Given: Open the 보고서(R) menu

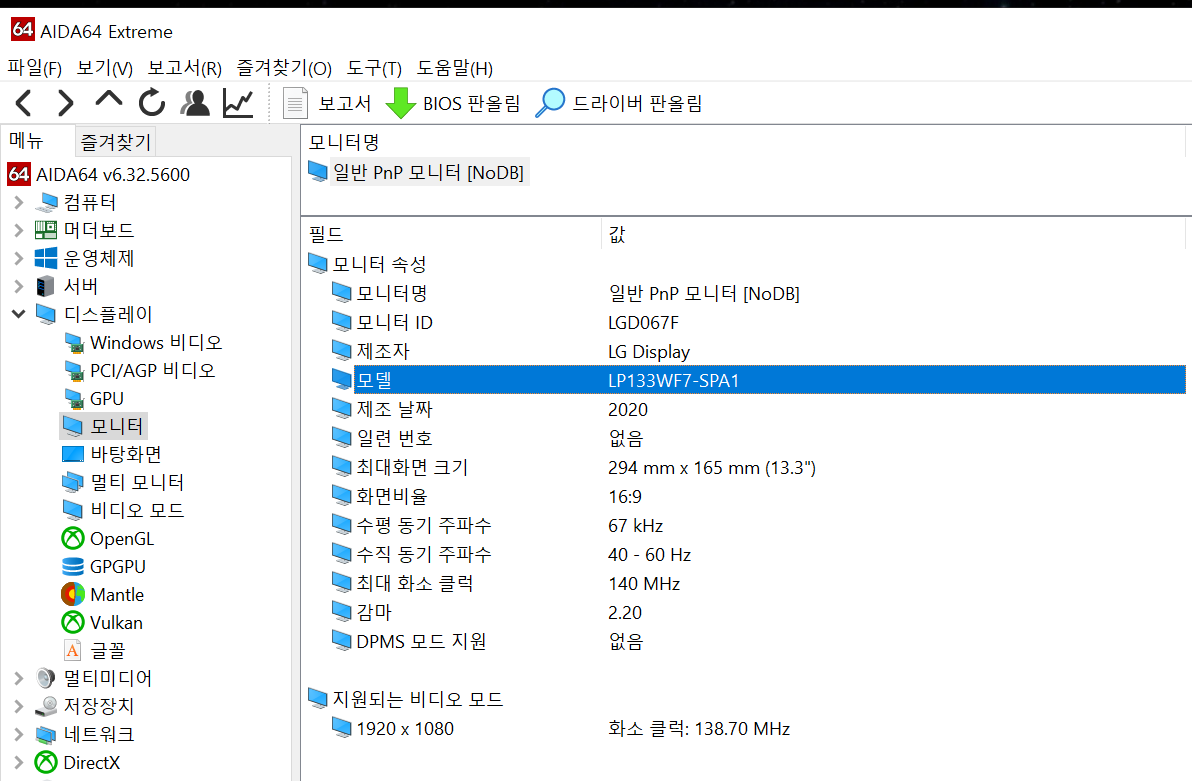Looking at the screenshot, I should pyautogui.click(x=185, y=68).
